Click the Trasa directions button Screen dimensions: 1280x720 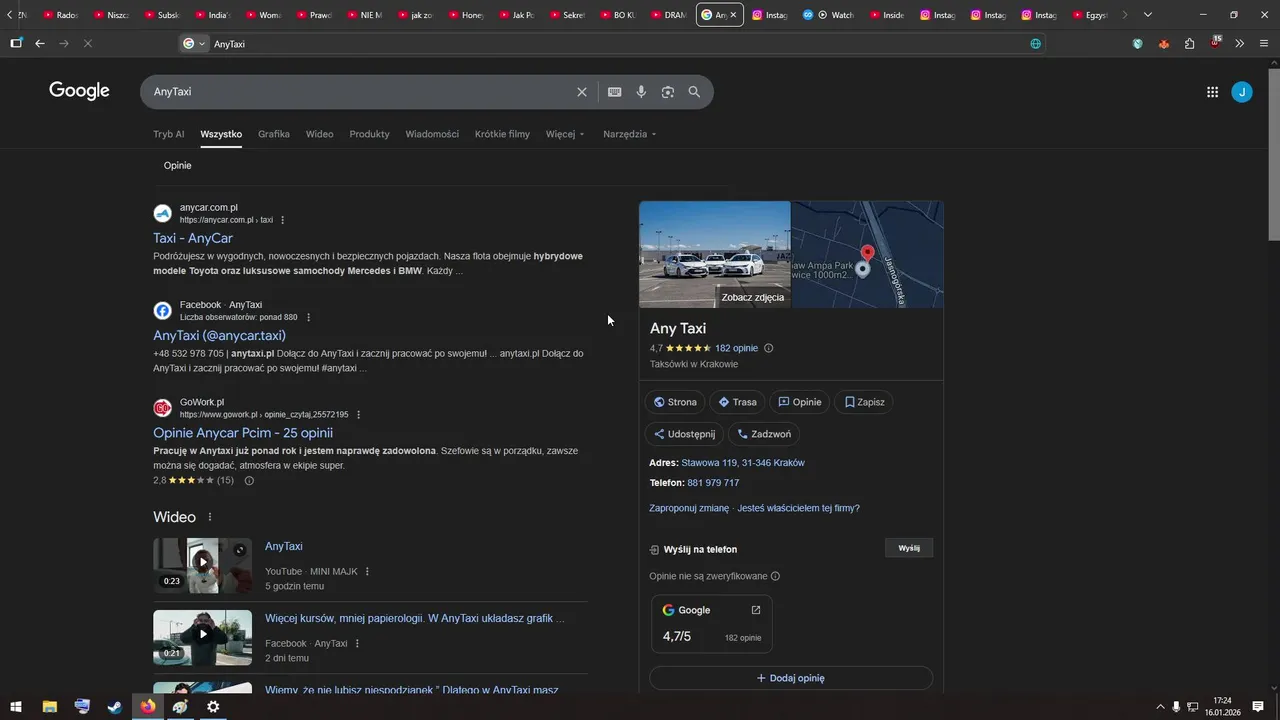(x=738, y=402)
